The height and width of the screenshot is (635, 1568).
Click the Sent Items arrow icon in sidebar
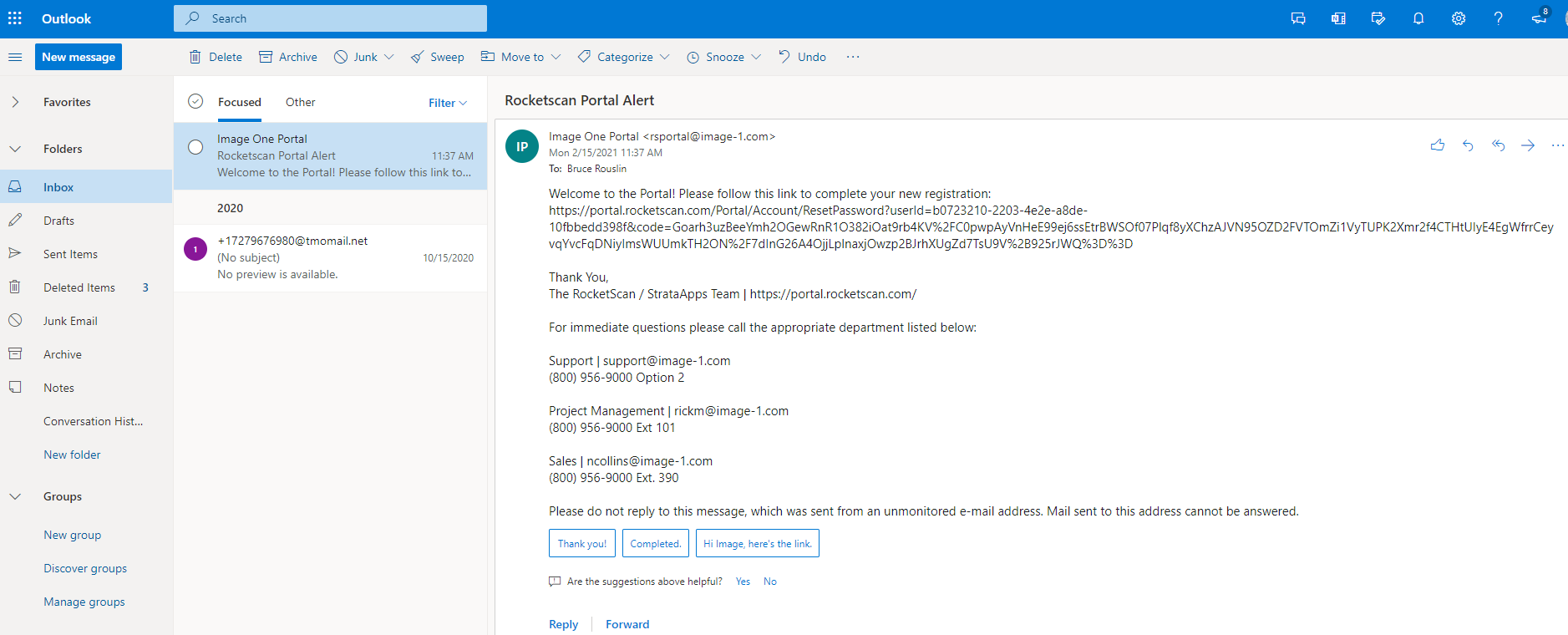coord(15,253)
